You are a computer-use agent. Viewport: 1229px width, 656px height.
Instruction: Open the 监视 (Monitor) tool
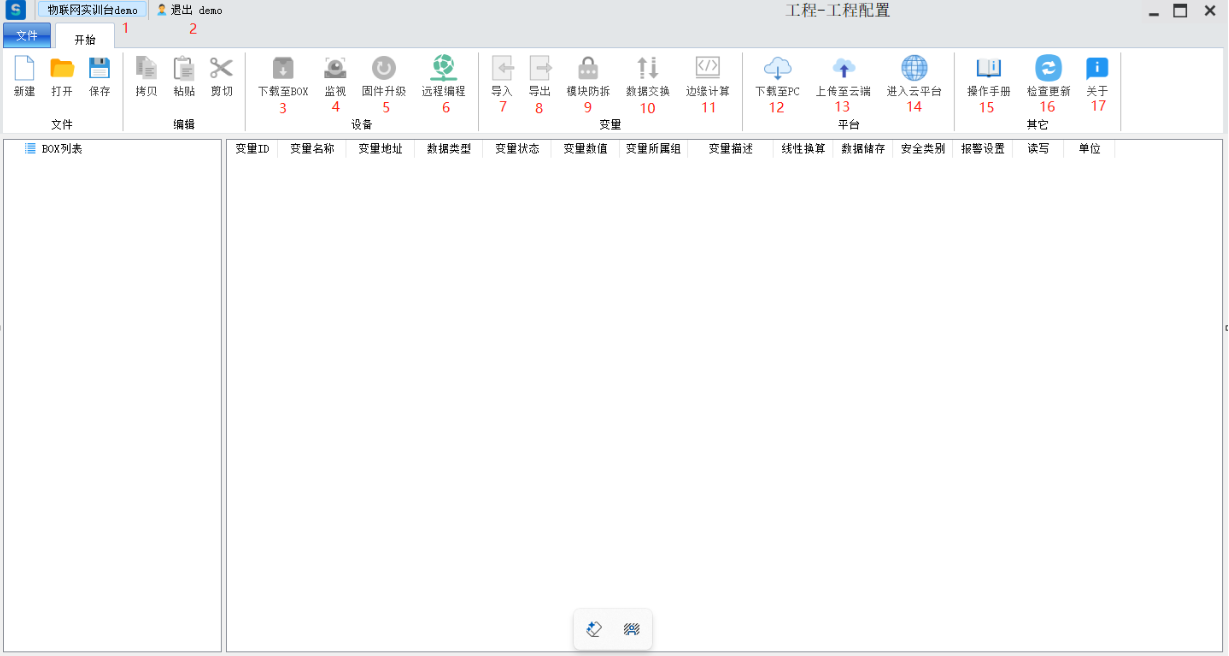[x=335, y=69]
